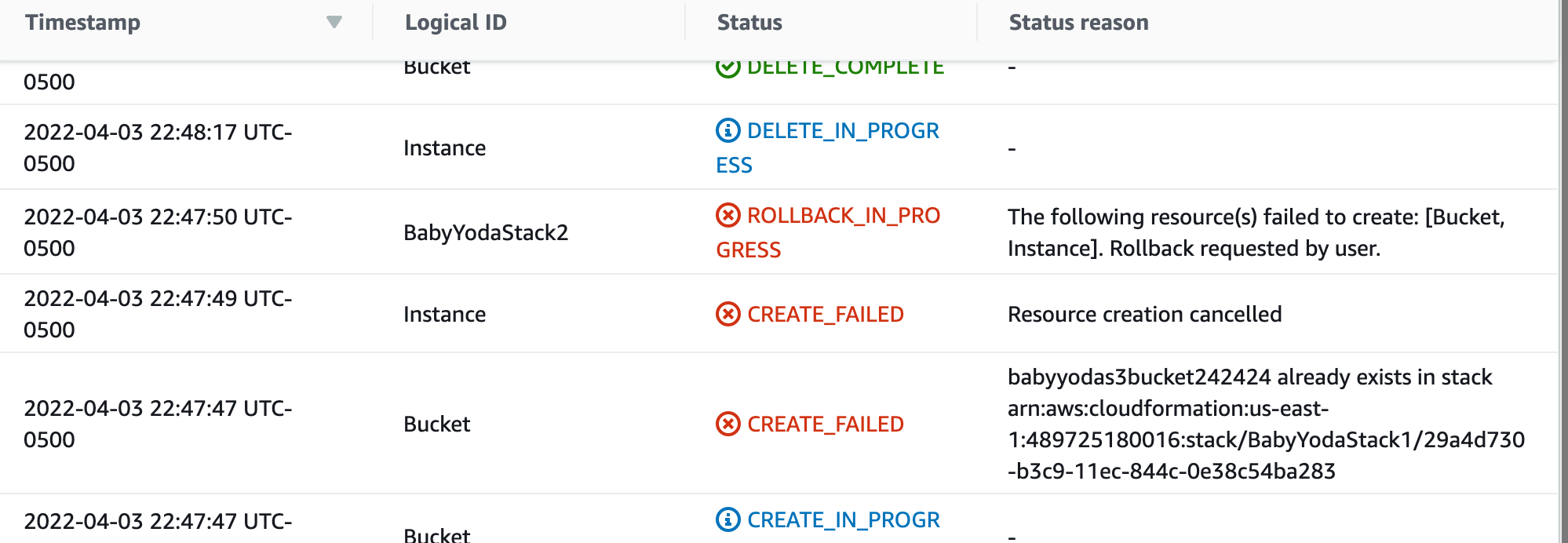Select the Instance CREATE_FAILED status text
The width and height of the screenshot is (1568, 543).
click(x=826, y=314)
